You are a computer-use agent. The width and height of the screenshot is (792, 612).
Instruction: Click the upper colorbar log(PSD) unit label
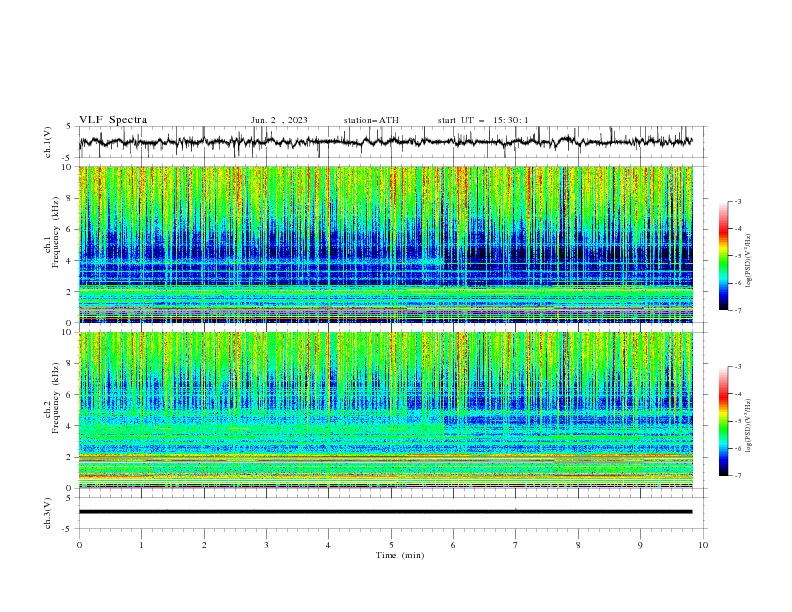click(x=748, y=261)
